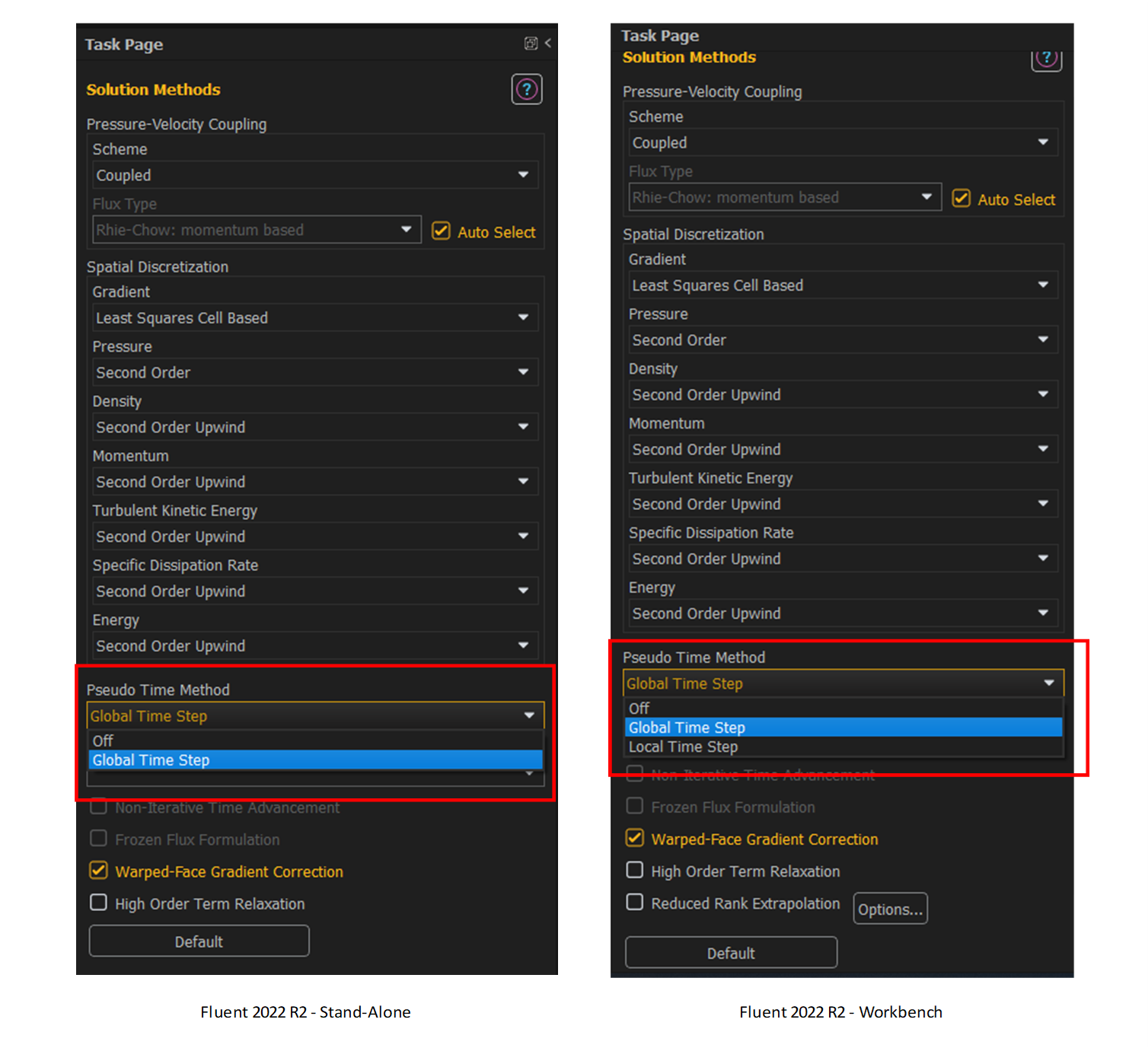Open Energy dropdown in Stand-Alone panel
Screen dimensions: 1148x1048
315,645
